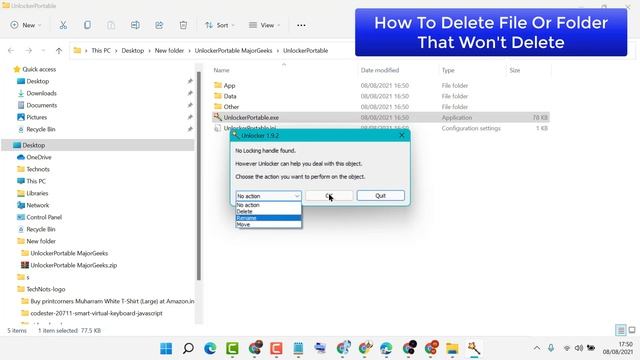Expand recent locations chevron near address bar

pos(43,51)
